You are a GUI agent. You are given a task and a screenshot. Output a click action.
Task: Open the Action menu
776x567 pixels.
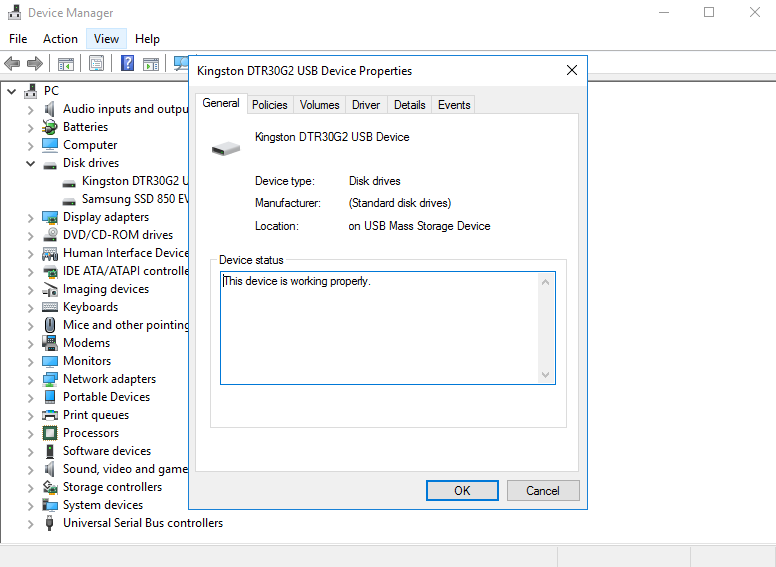60,39
